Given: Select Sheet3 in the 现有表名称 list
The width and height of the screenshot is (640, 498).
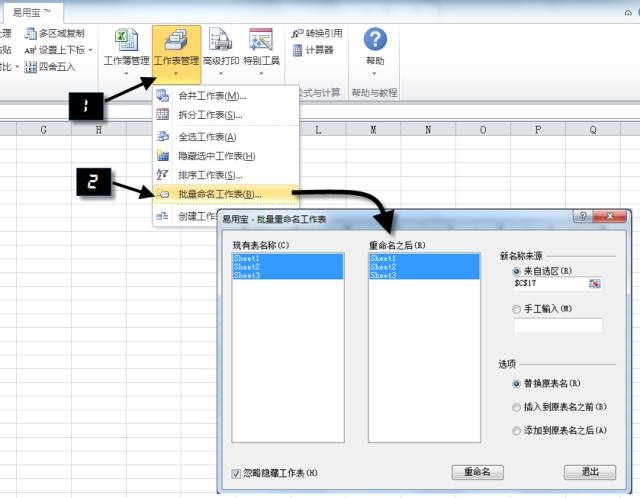Looking at the screenshot, I should pos(288,275).
